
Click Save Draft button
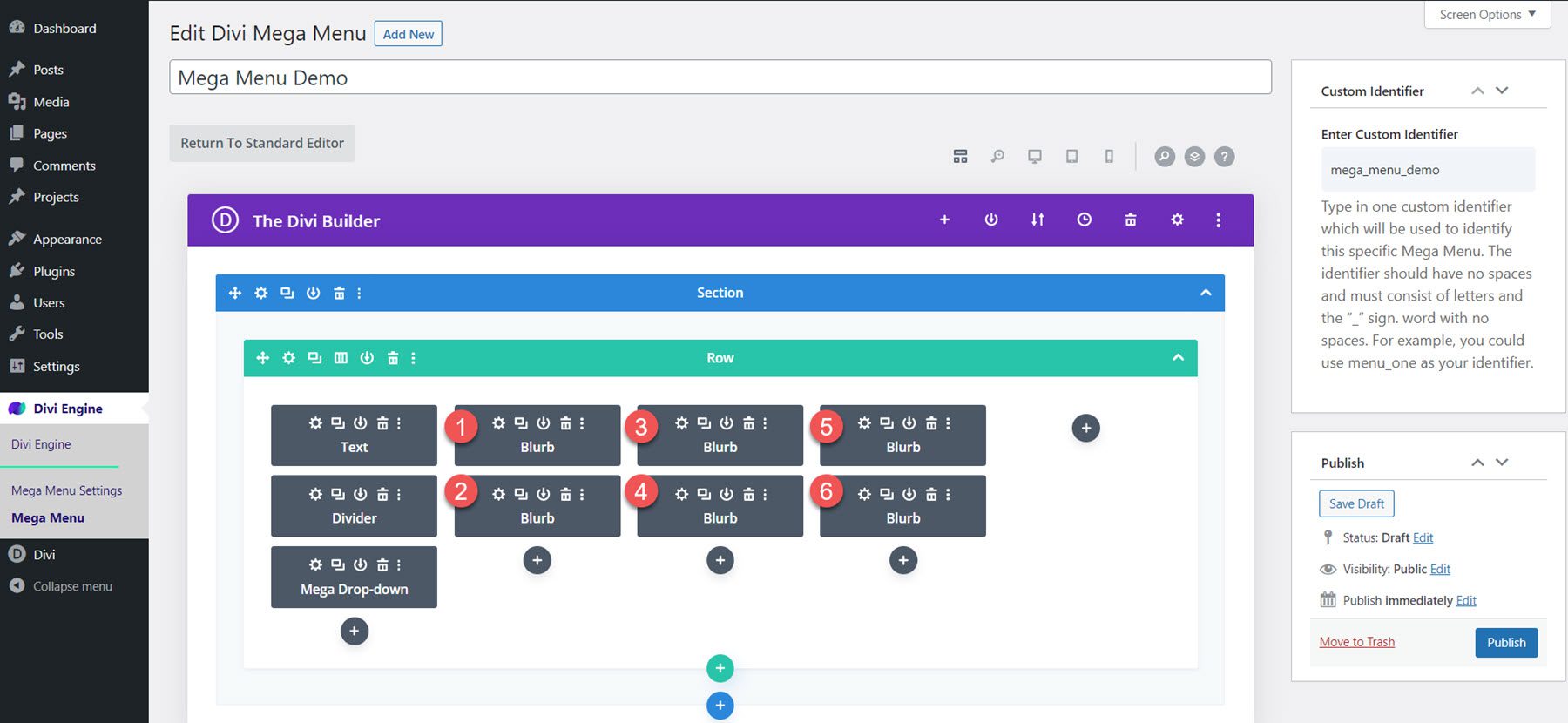click(x=1356, y=503)
